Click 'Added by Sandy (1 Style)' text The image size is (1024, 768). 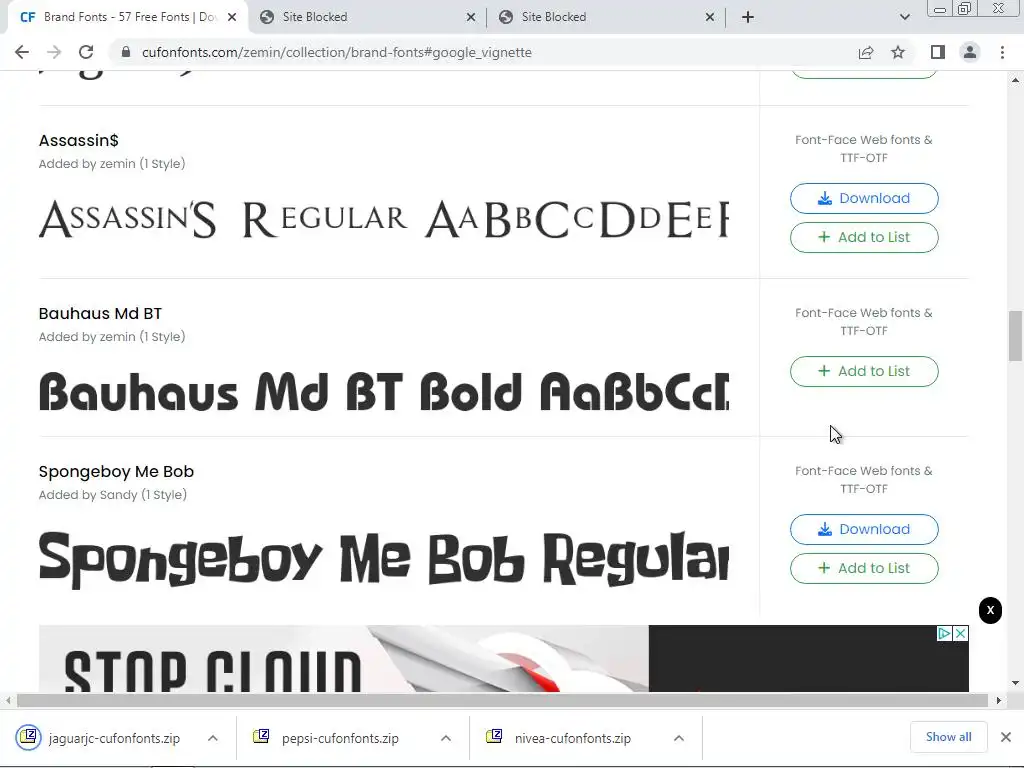coord(112,495)
